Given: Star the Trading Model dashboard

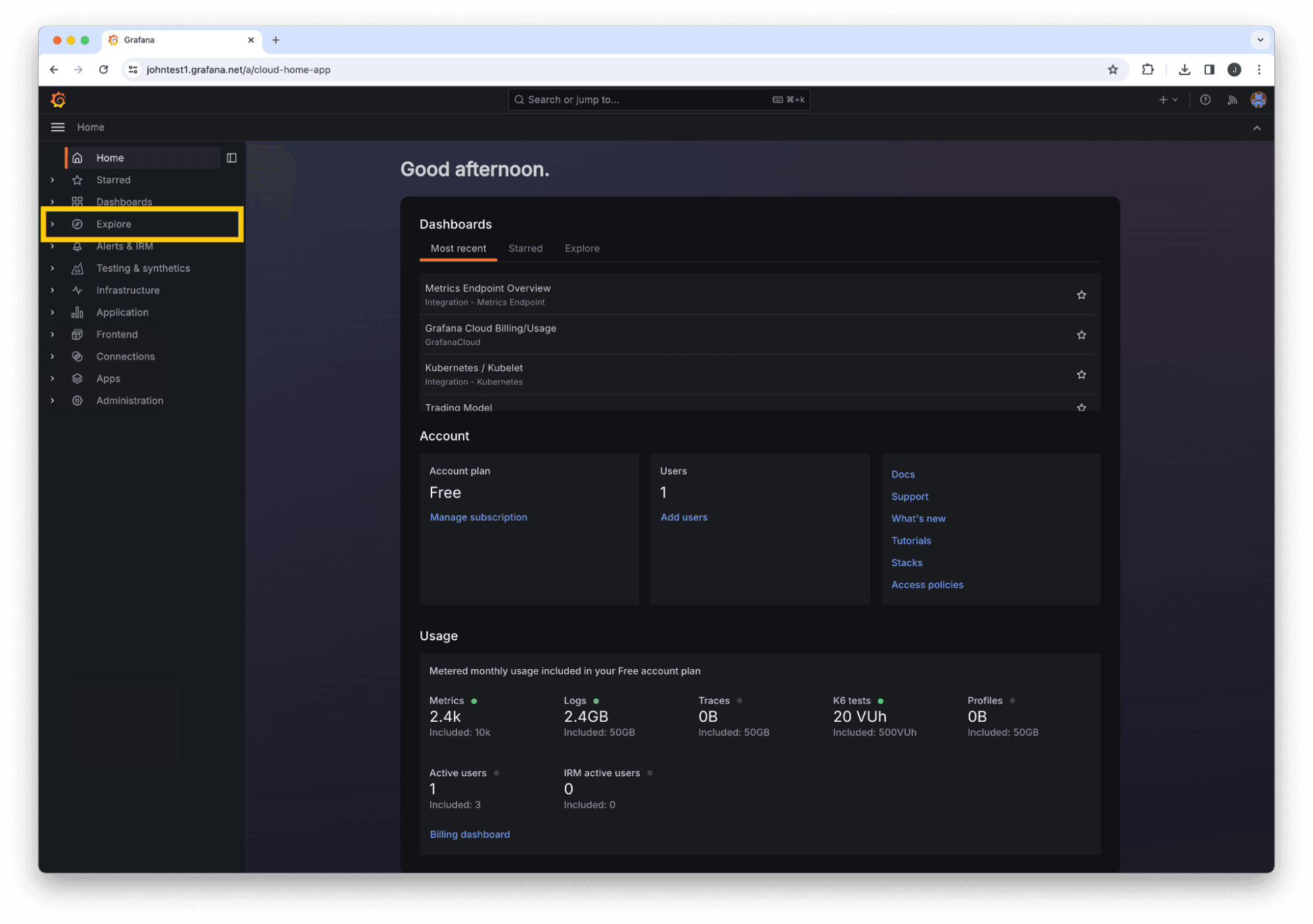Looking at the screenshot, I should (1081, 407).
